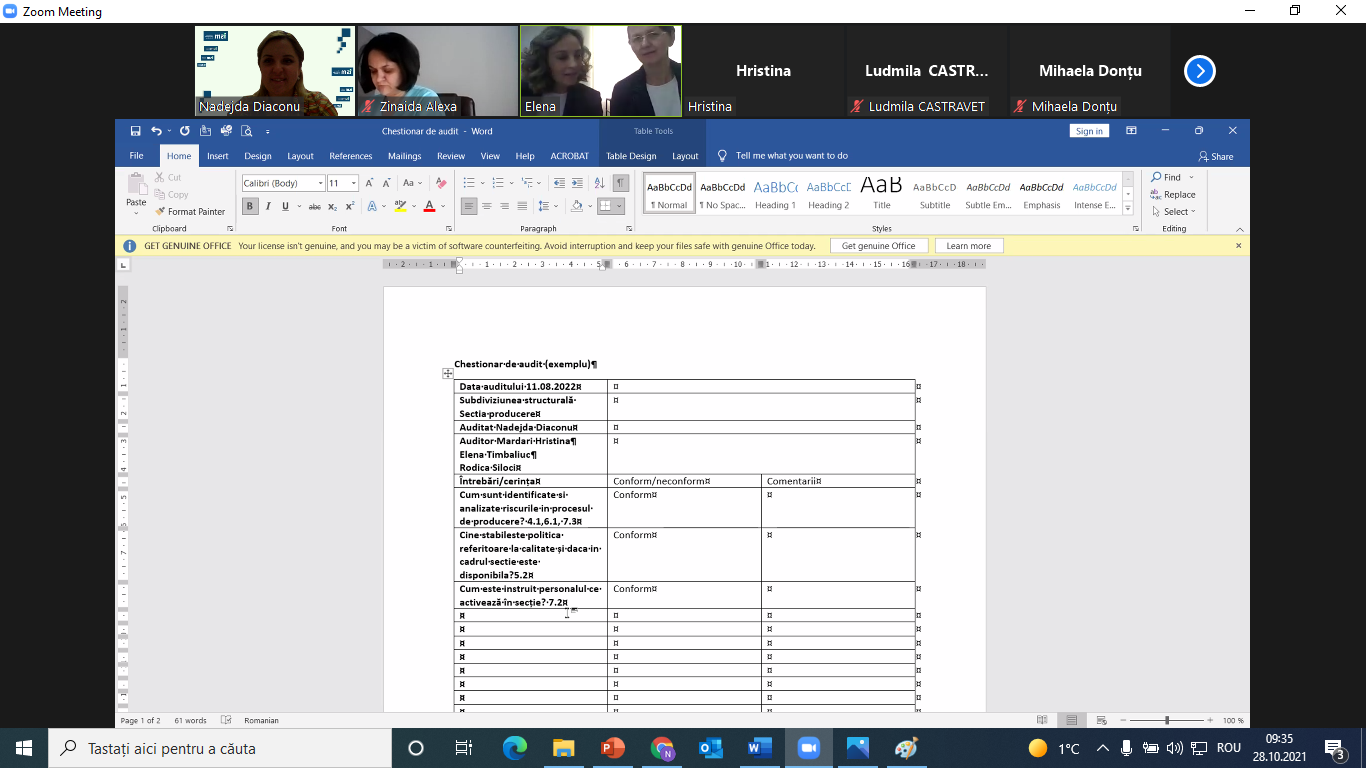Collapse the ribbon with the chevron
Image resolution: width=1366 pixels, height=768 pixels.
[x=1240, y=229]
